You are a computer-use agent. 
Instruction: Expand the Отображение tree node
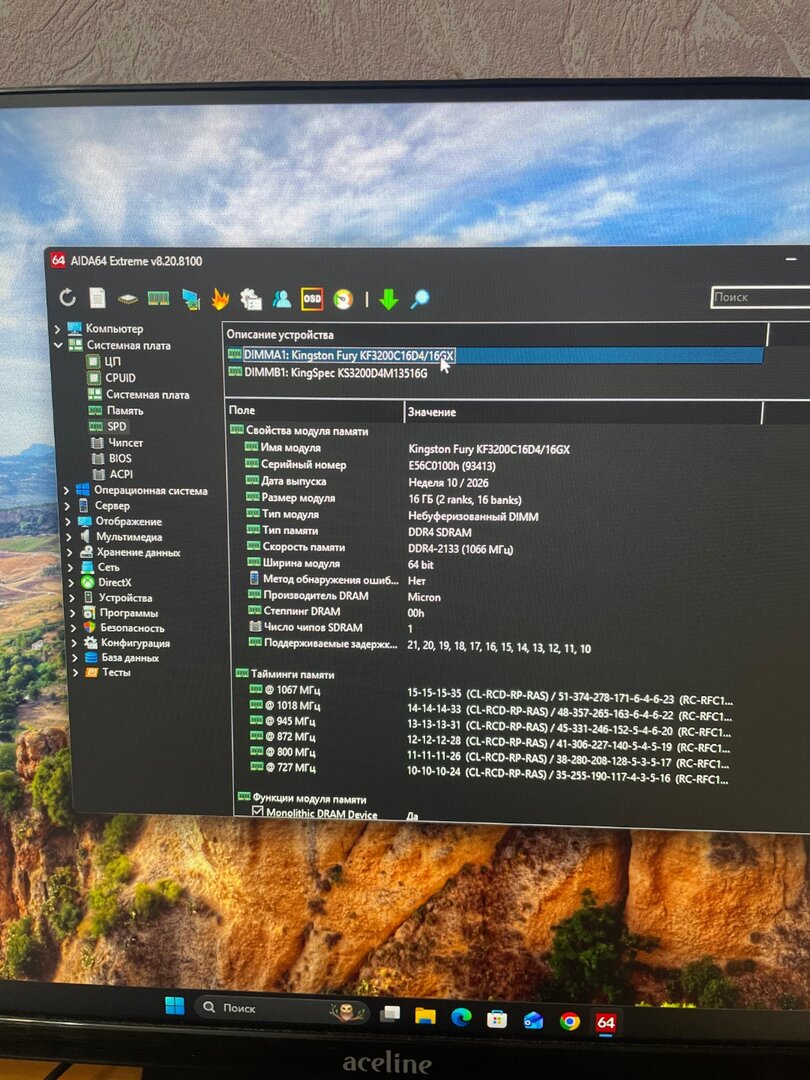(x=68, y=521)
